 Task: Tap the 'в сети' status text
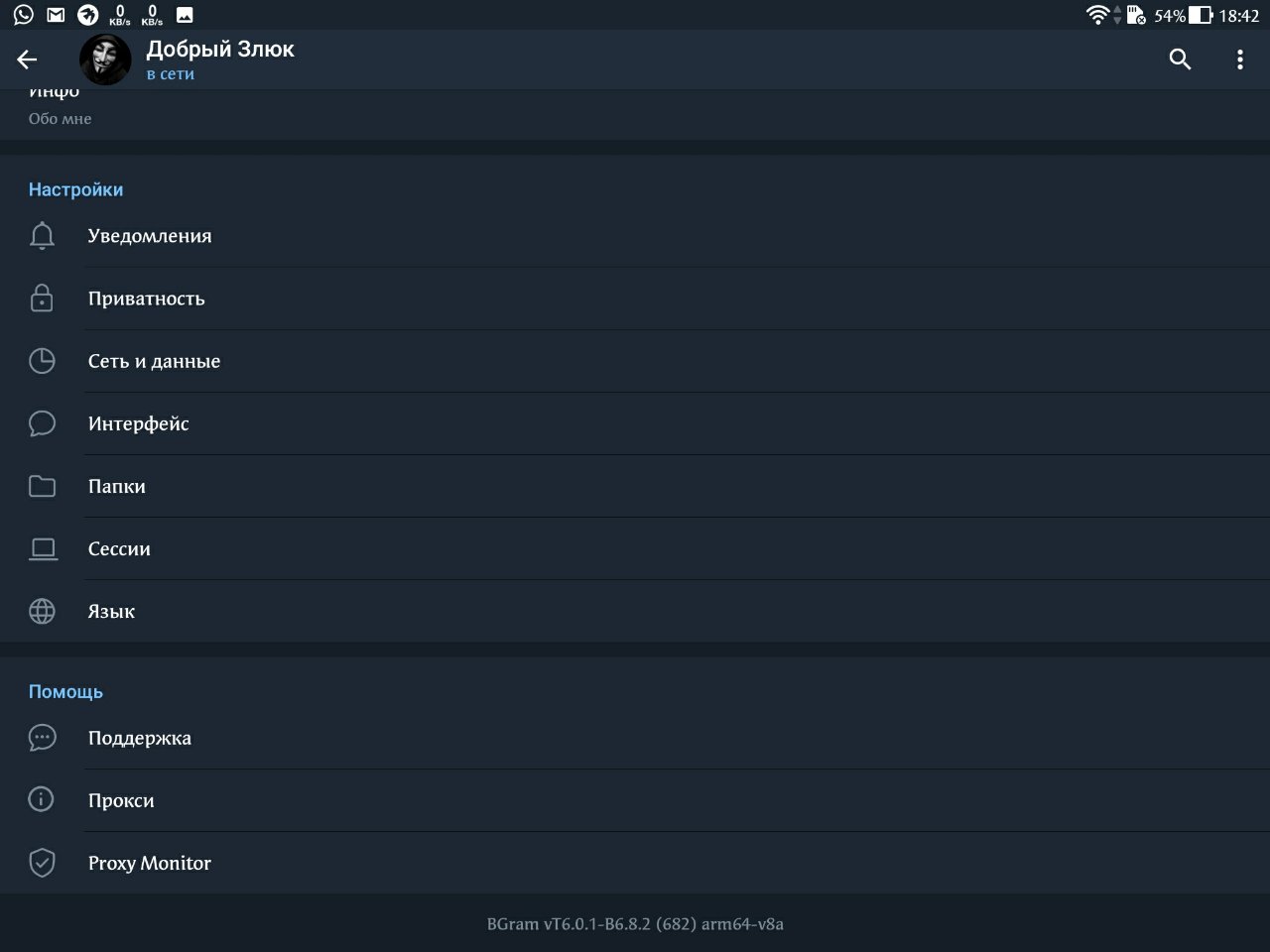(171, 74)
